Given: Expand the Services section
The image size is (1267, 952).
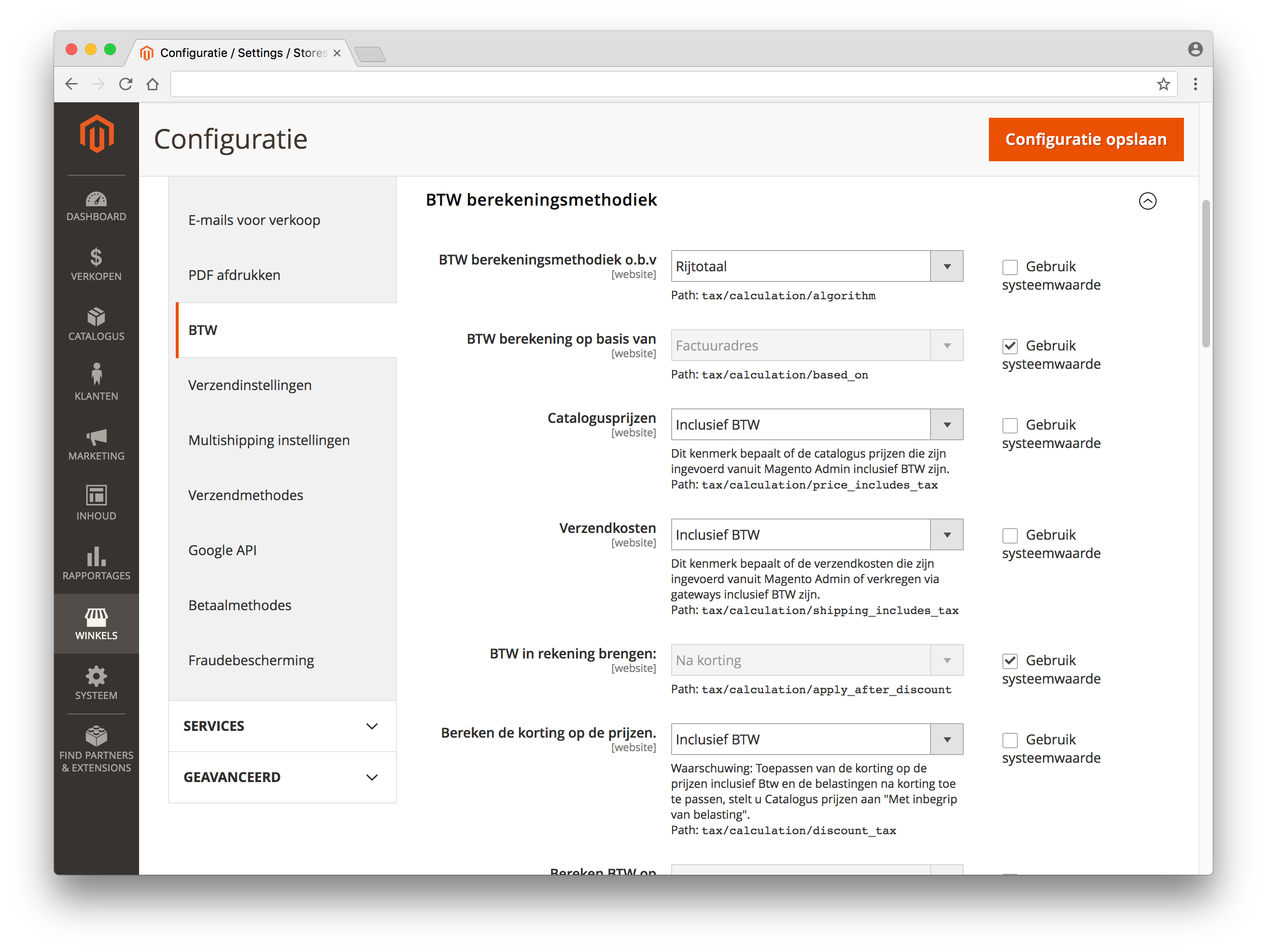Looking at the screenshot, I should click(281, 725).
